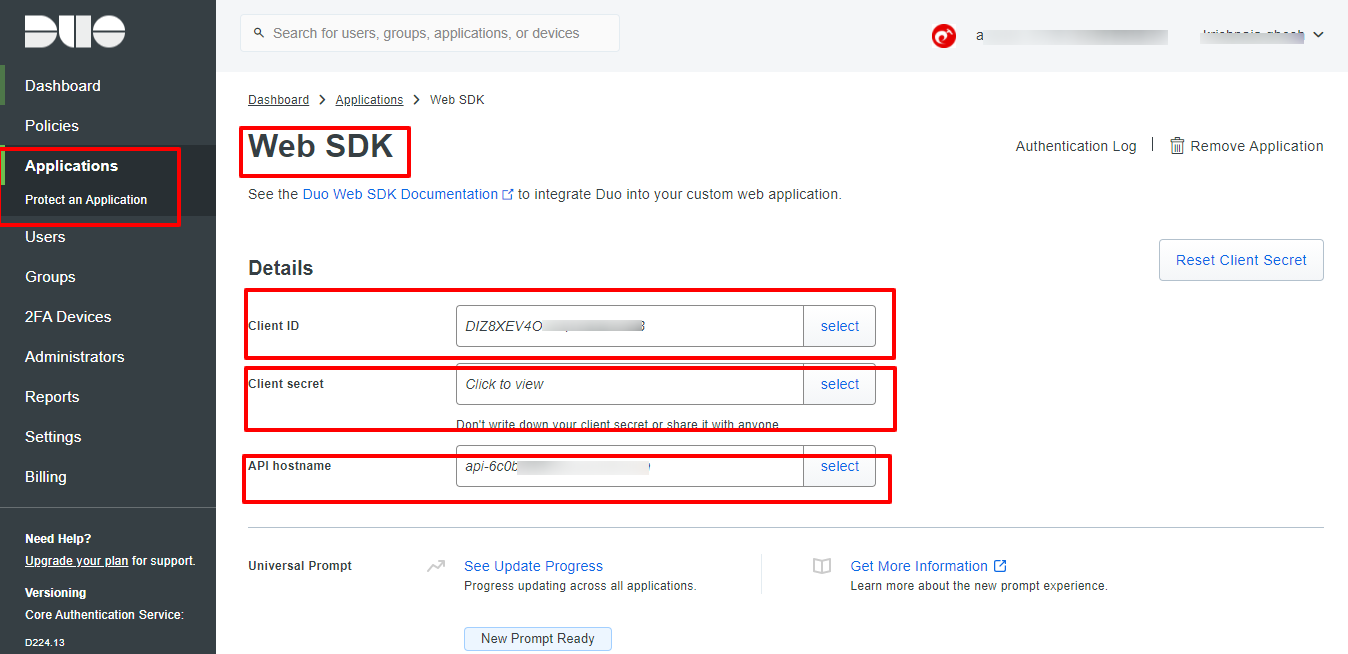Viewport: 1348px width, 654px height.
Task: Click the trash icon beside Remove Application
Action: pos(1177,146)
